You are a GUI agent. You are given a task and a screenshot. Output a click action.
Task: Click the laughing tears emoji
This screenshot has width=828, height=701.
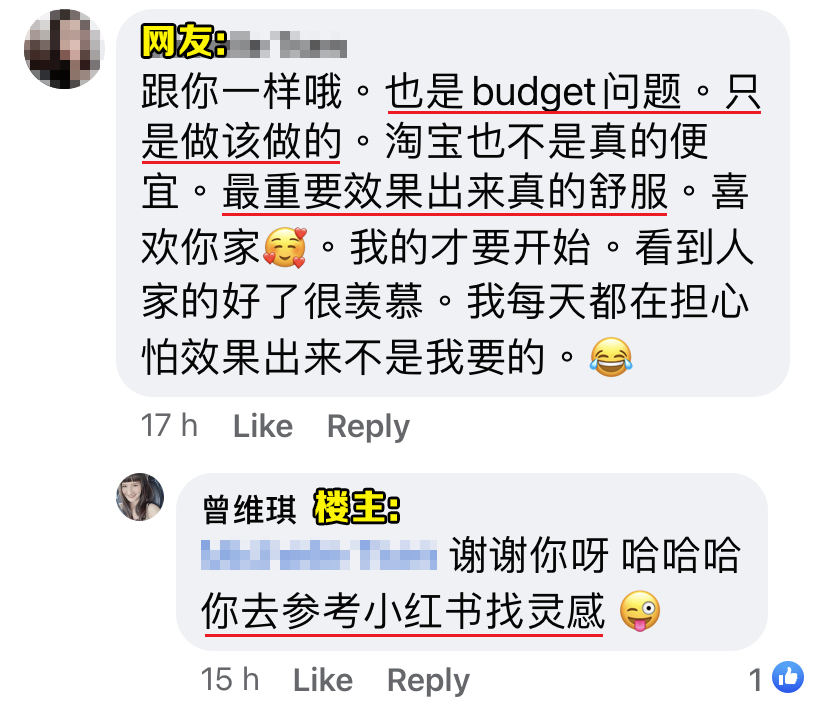tap(610, 357)
